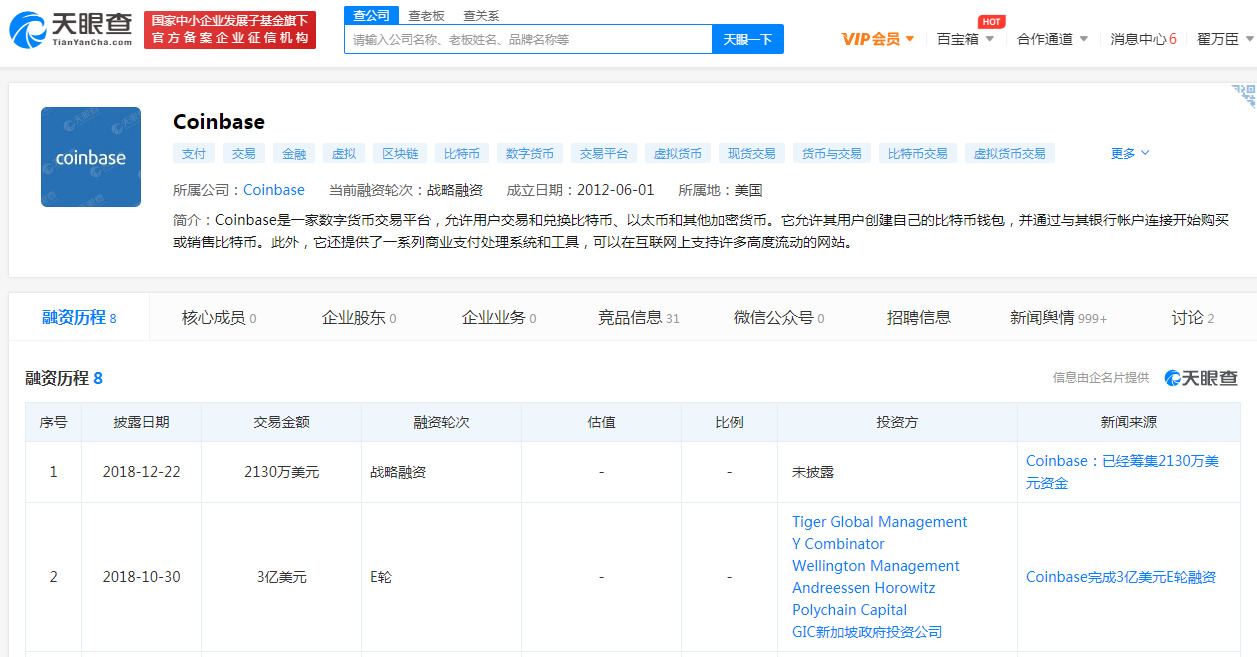Open investor Wellington Management
Viewport: 1257px width, 657px height.
[x=876, y=566]
